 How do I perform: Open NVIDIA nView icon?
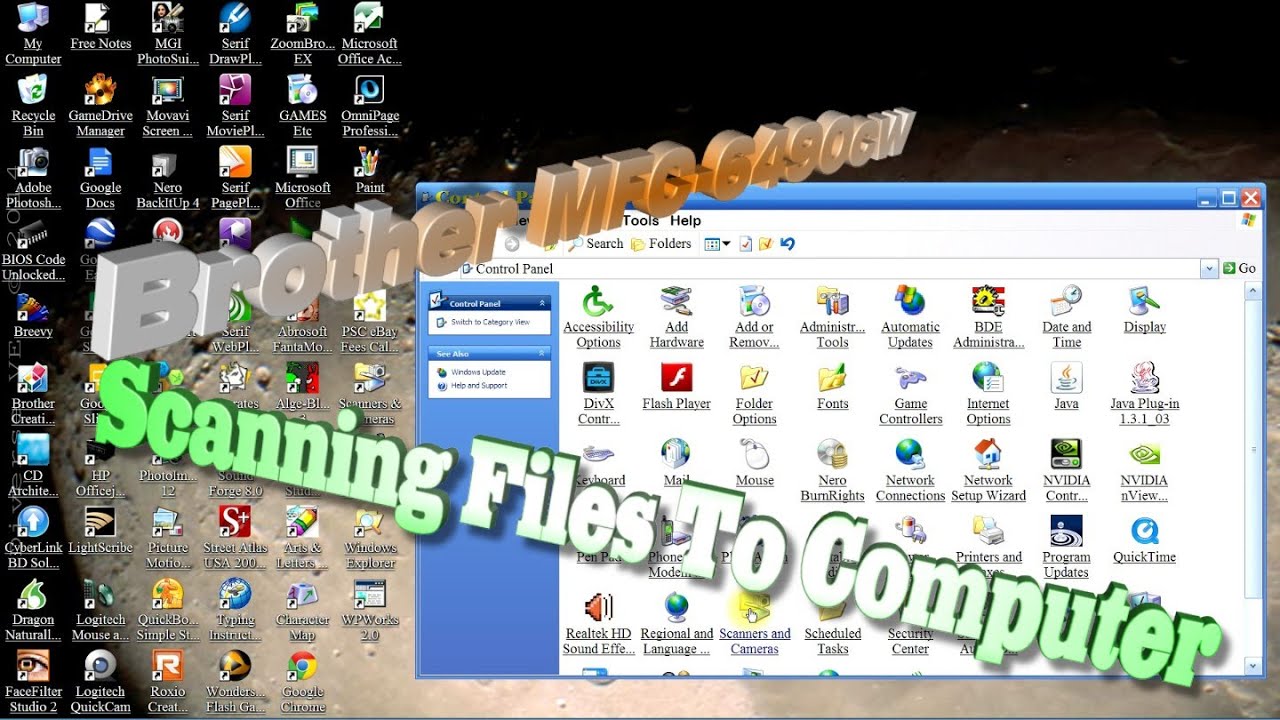tap(1144, 471)
